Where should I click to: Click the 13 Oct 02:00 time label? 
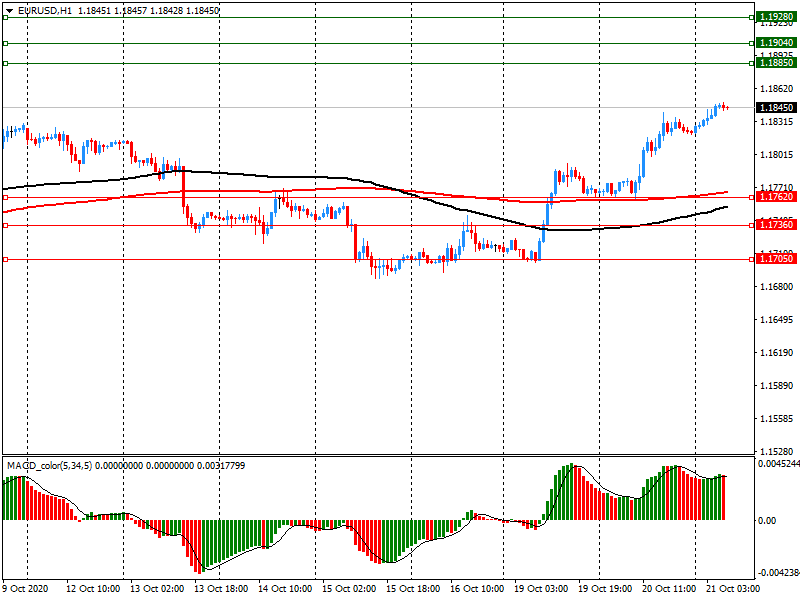pos(157,588)
